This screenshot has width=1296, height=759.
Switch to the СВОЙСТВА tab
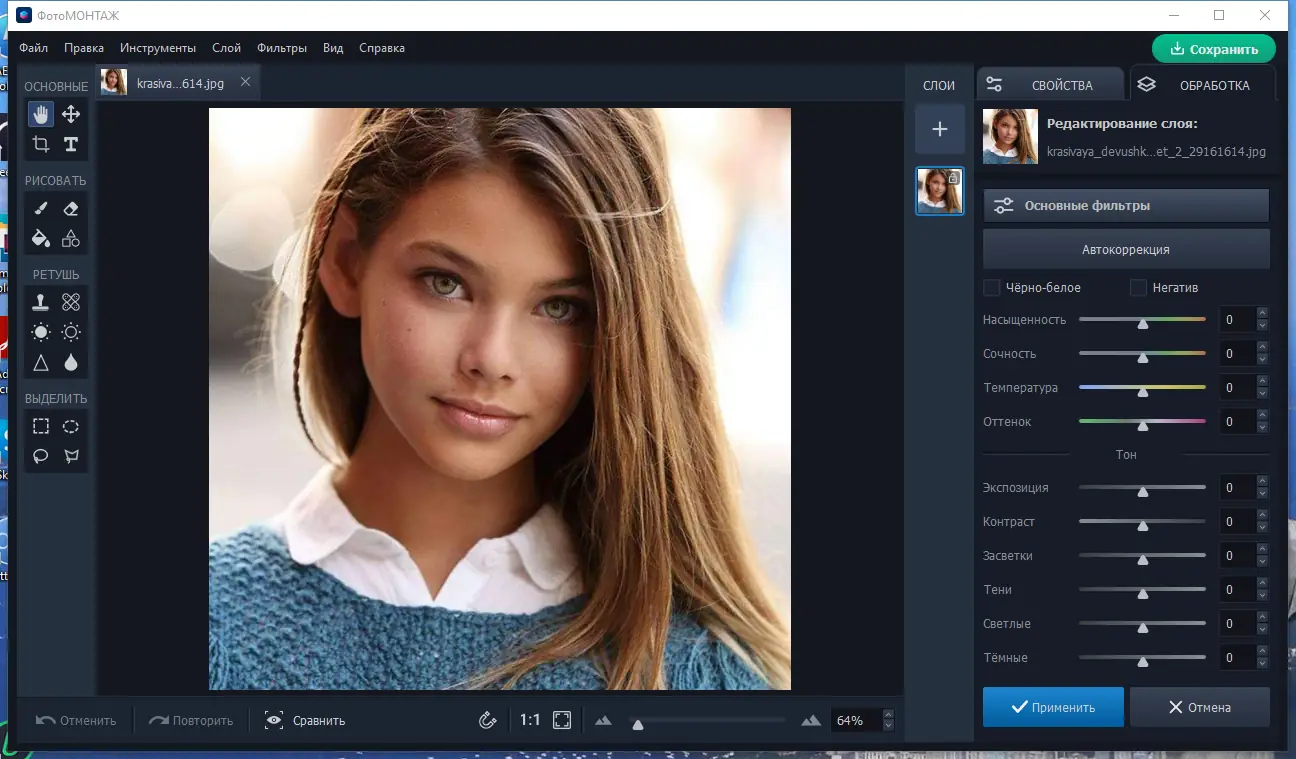point(1050,85)
